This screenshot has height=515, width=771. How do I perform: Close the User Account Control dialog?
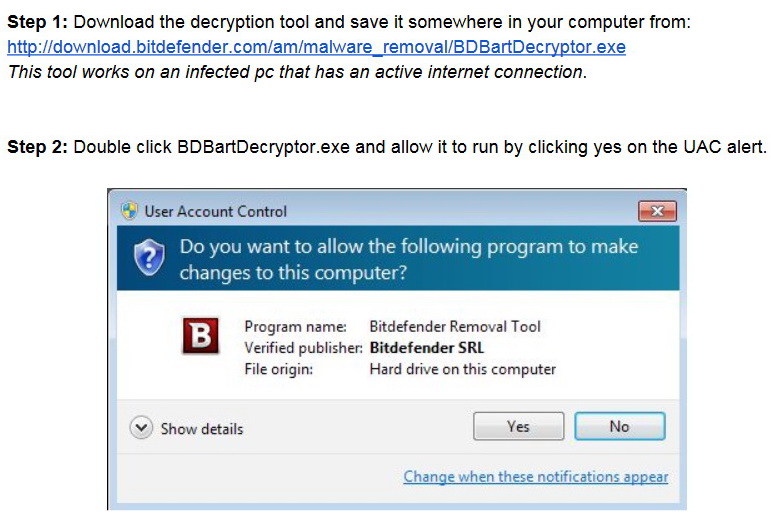(656, 211)
